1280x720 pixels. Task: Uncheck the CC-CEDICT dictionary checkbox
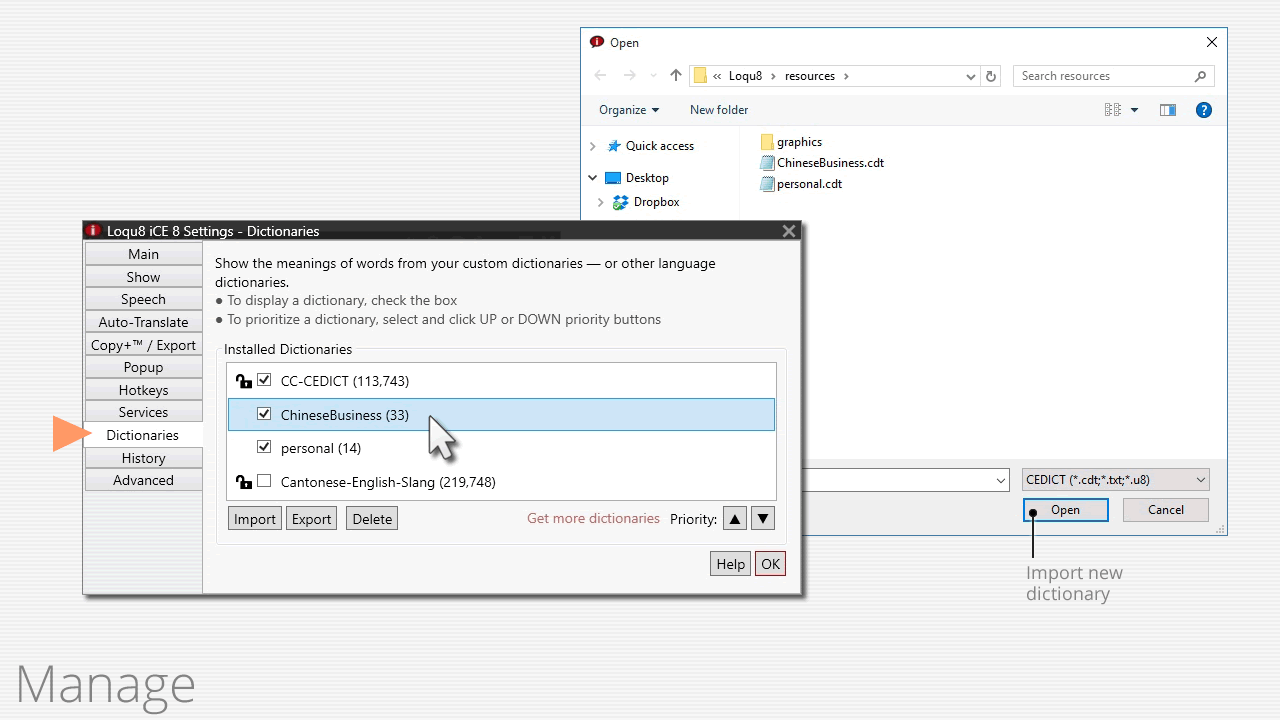(264, 380)
